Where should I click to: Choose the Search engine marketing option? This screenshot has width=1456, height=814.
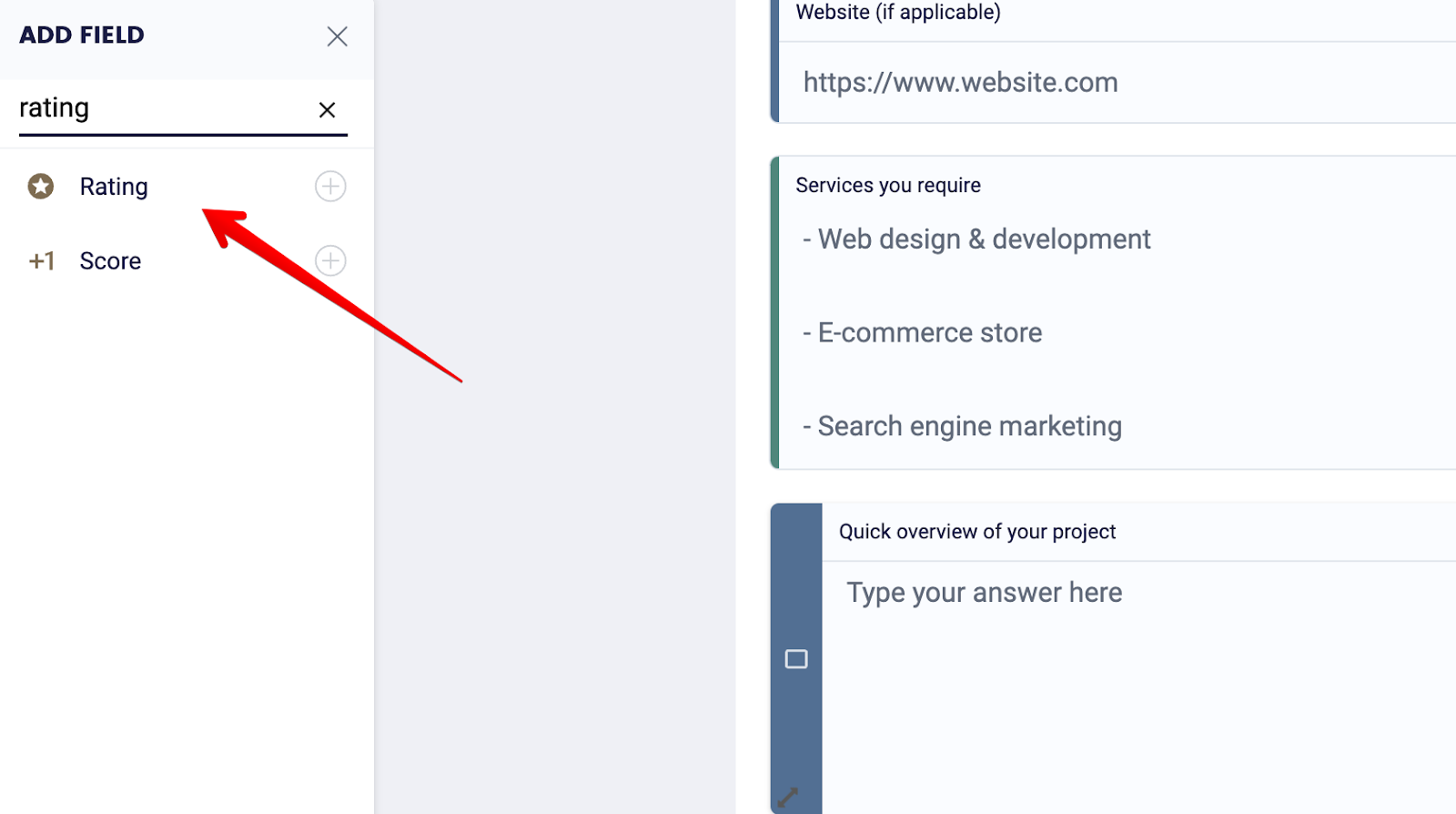962,426
